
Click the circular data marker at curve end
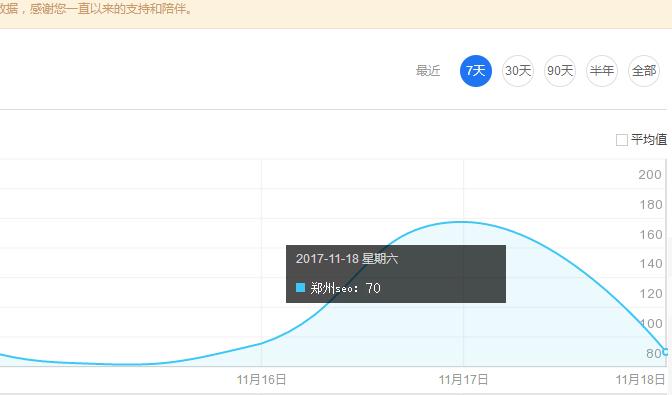[666, 352]
